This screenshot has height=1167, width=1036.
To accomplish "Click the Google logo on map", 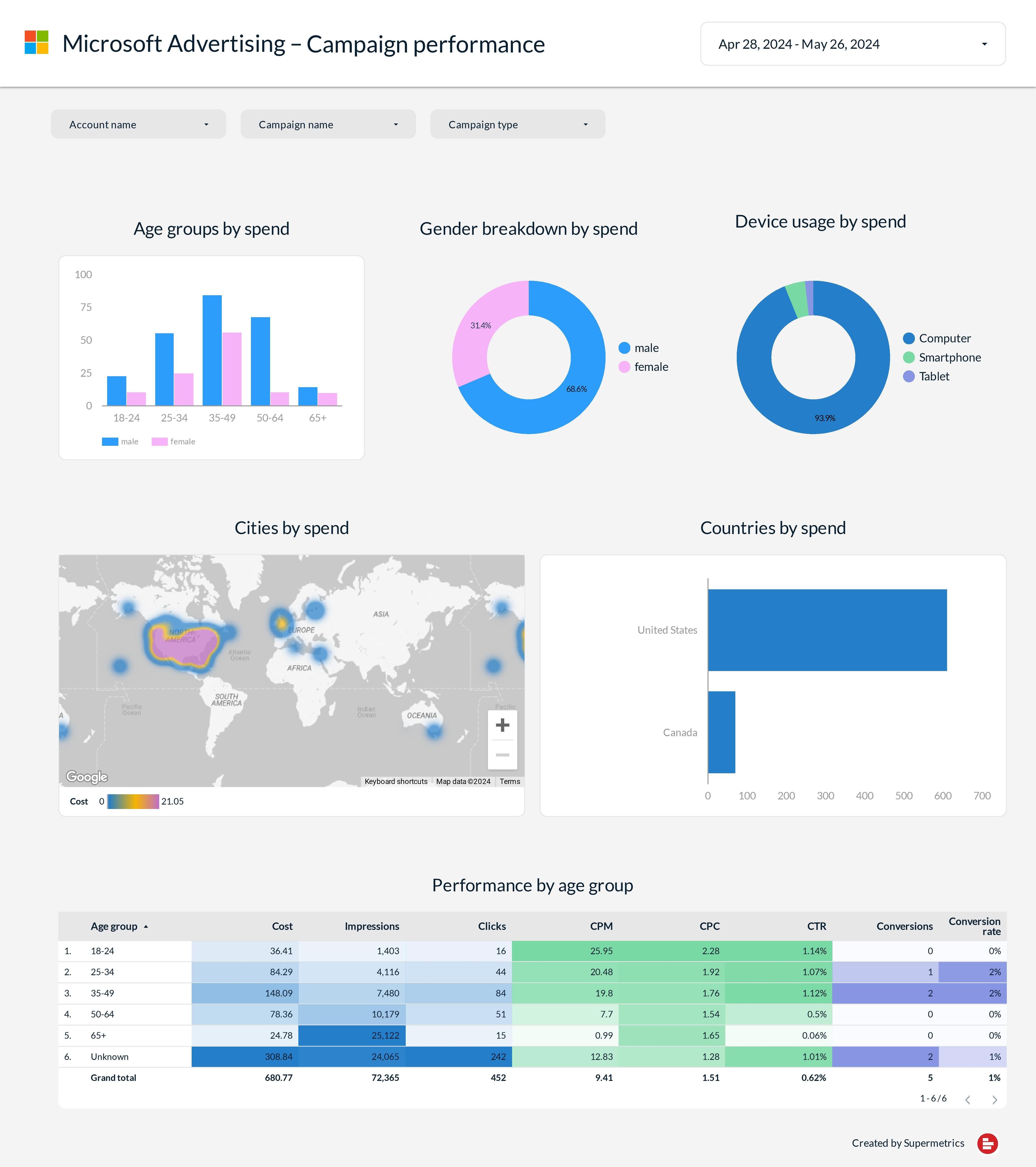I will [x=87, y=776].
